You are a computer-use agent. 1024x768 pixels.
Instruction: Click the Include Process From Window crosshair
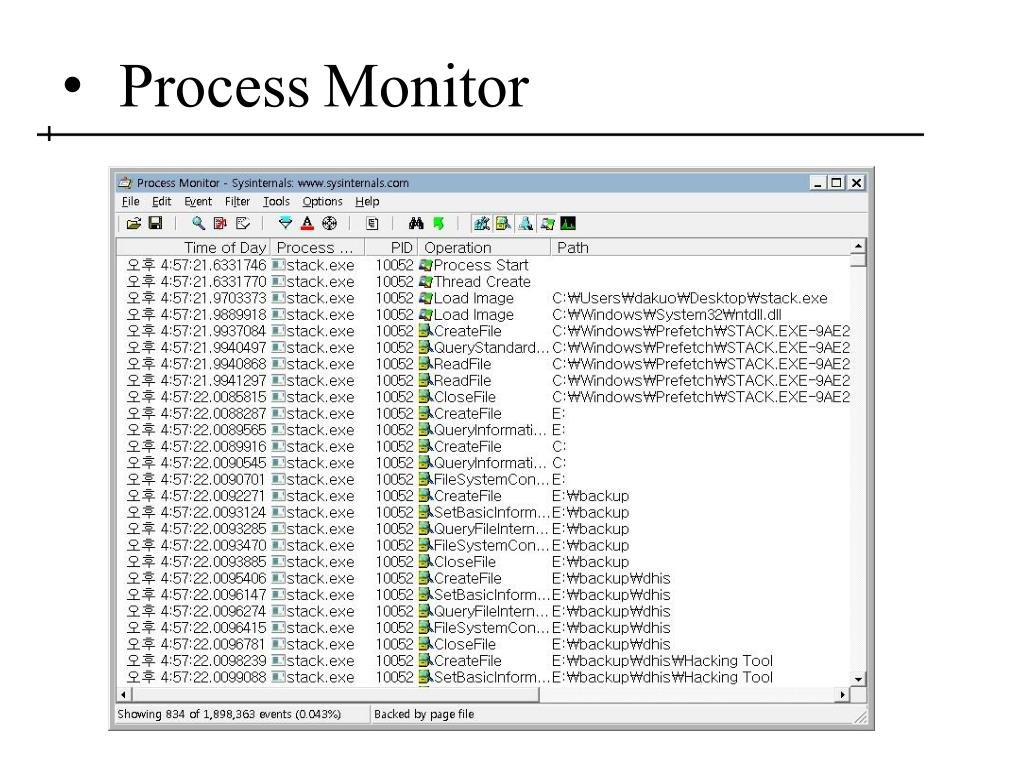[330, 223]
